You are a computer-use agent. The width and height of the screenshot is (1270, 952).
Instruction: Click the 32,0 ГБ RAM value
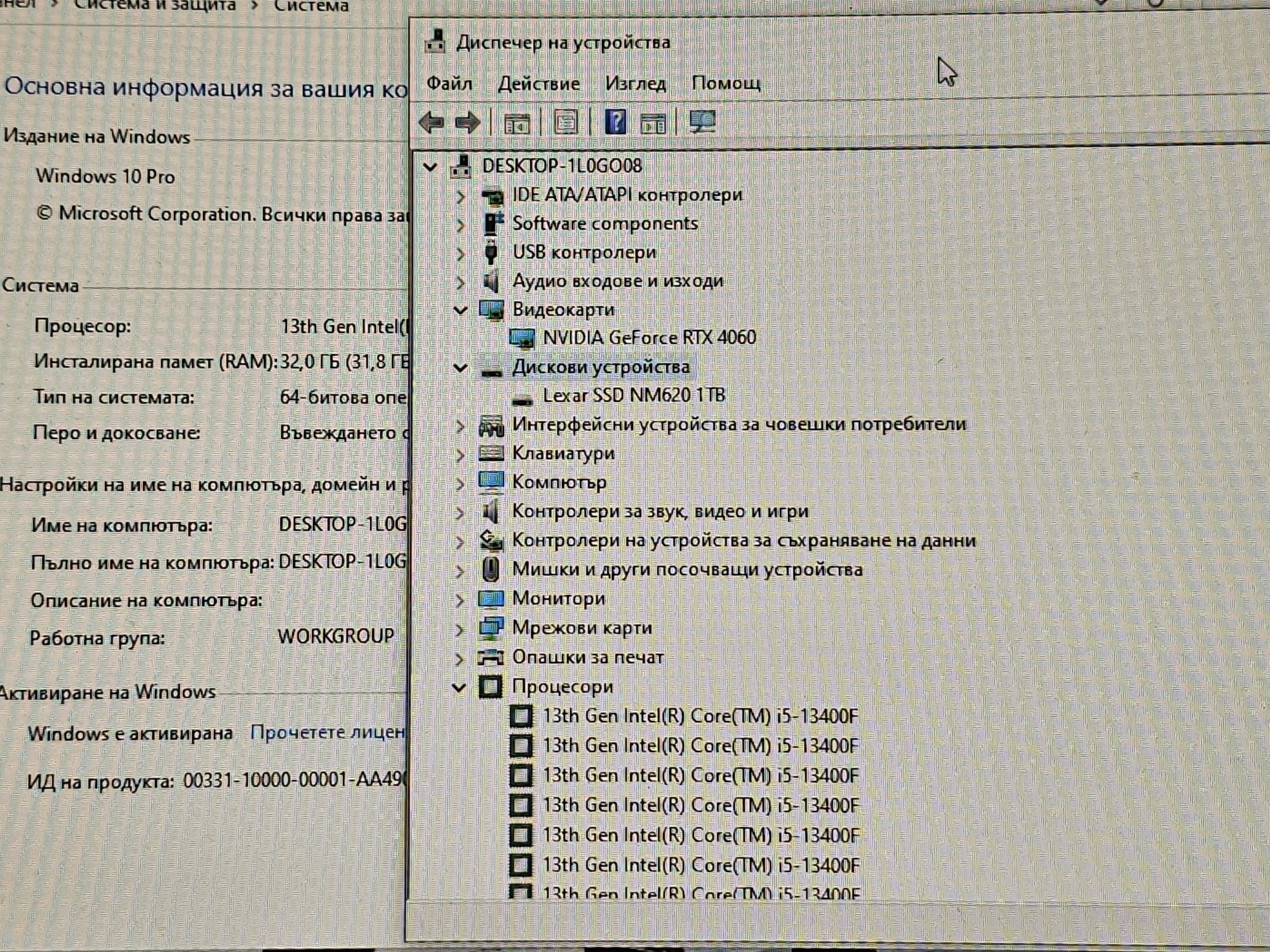pyautogui.click(x=344, y=362)
